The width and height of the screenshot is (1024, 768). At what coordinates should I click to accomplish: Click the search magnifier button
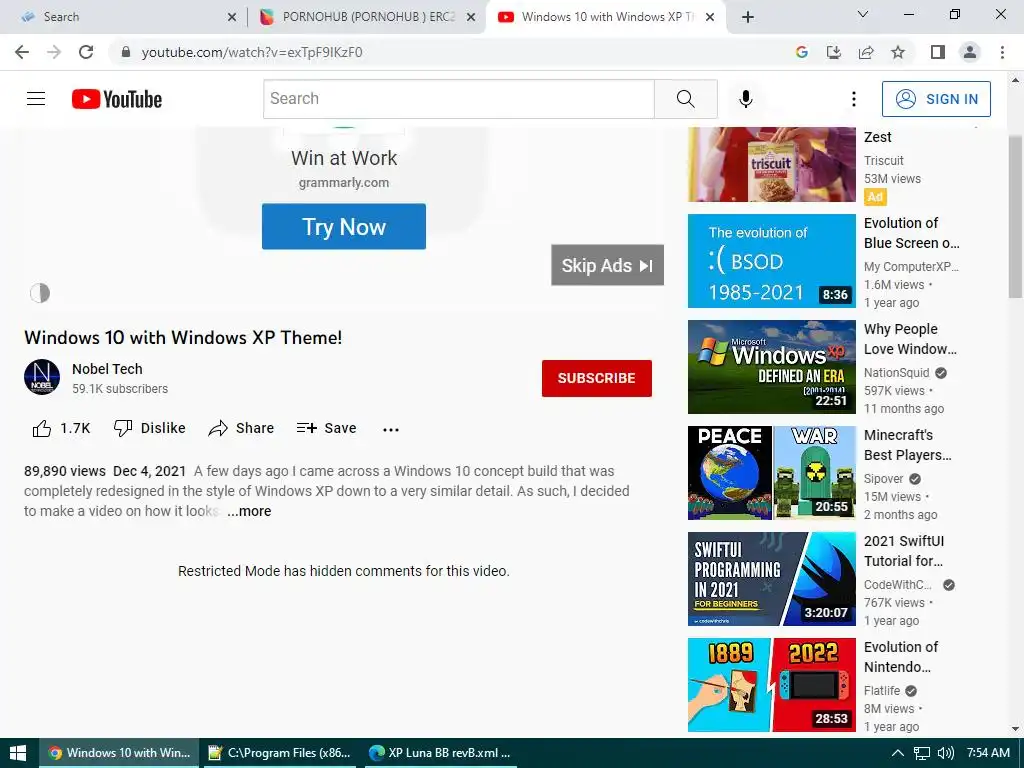tap(686, 99)
